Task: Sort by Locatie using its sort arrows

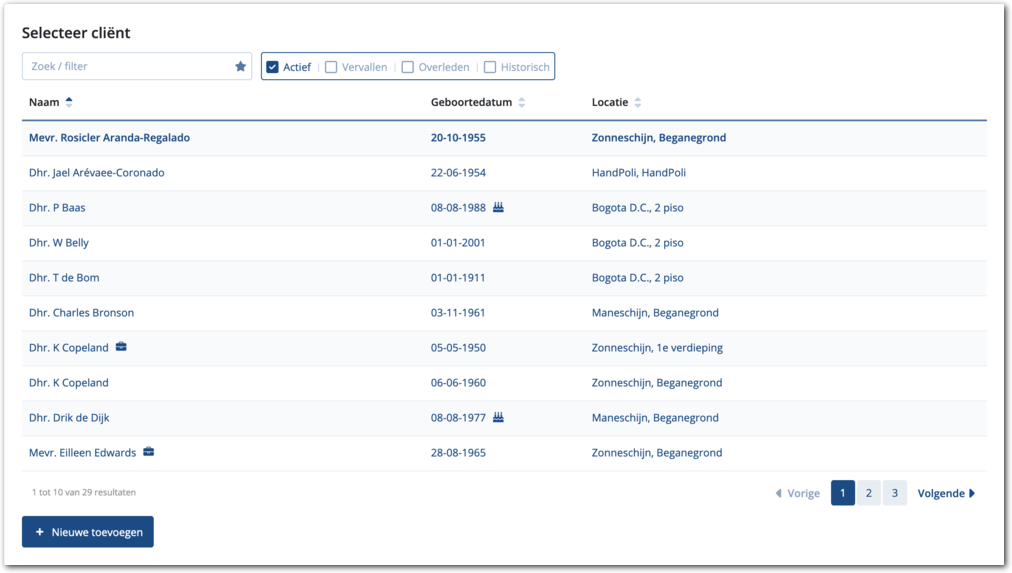Action: pyautogui.click(x=638, y=103)
